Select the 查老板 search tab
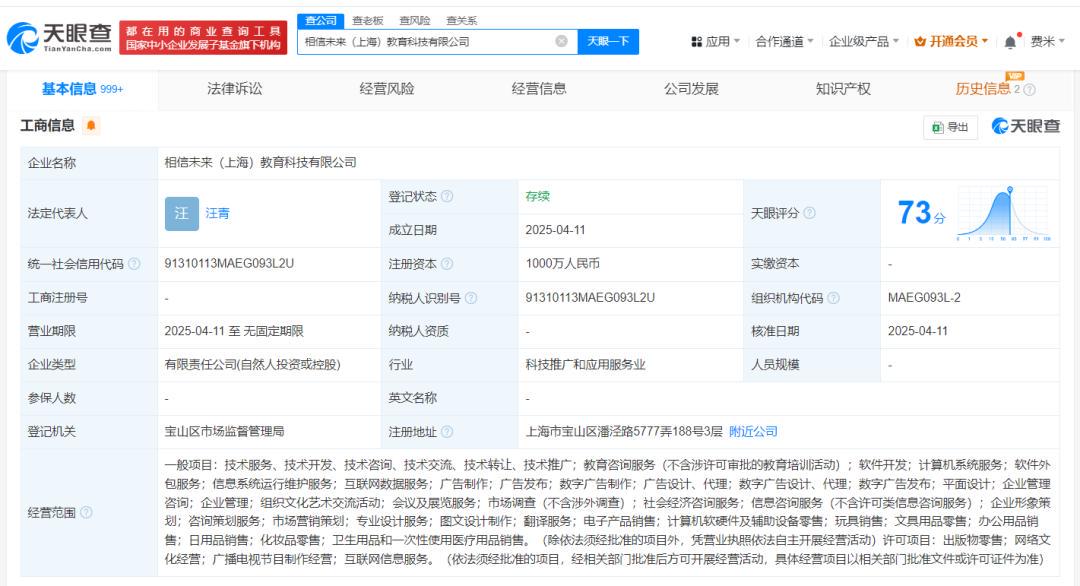The height and width of the screenshot is (586, 1080). point(368,21)
